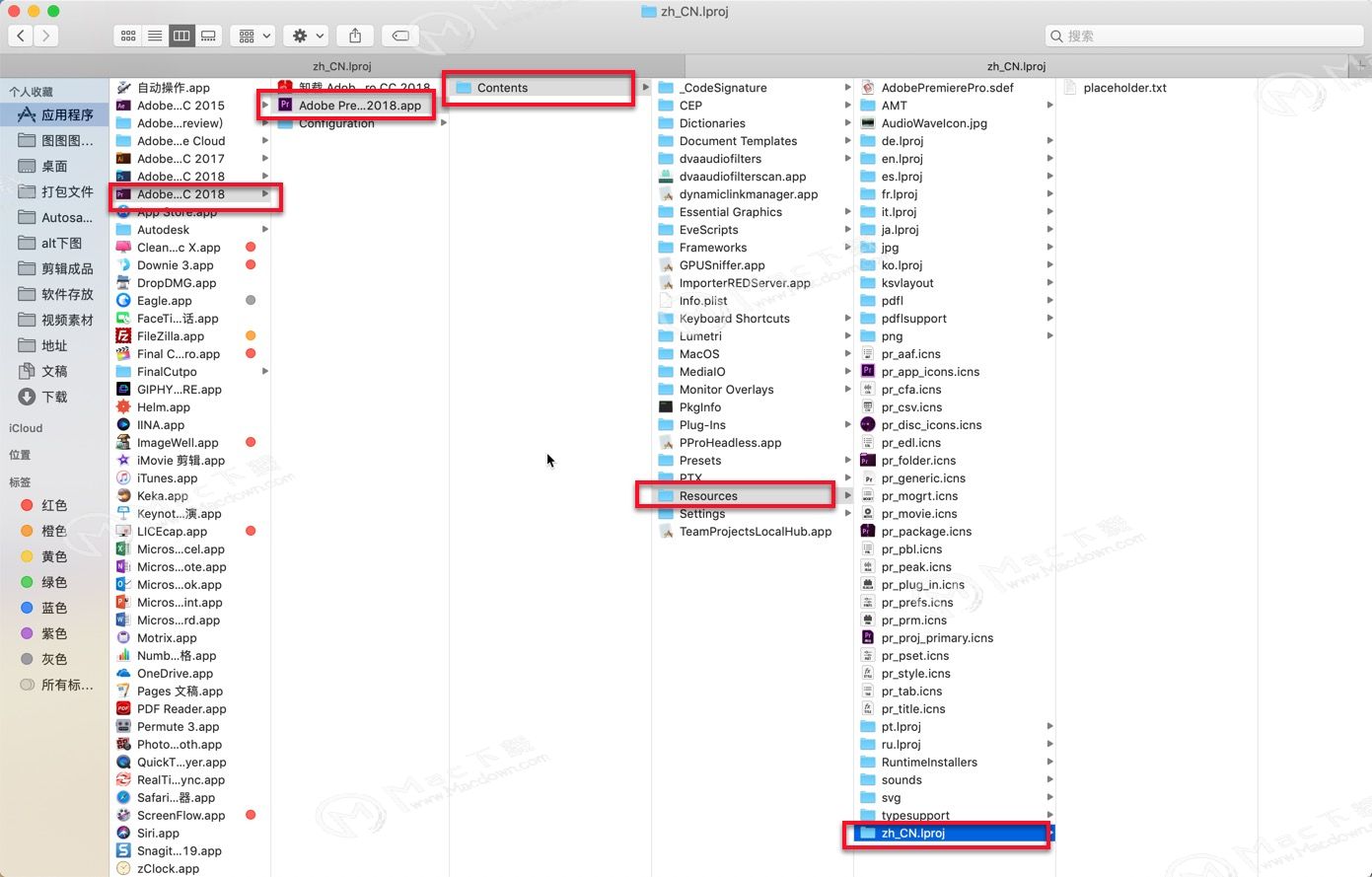Select the DropDMG.app icon
1372x877 pixels.
[123, 283]
